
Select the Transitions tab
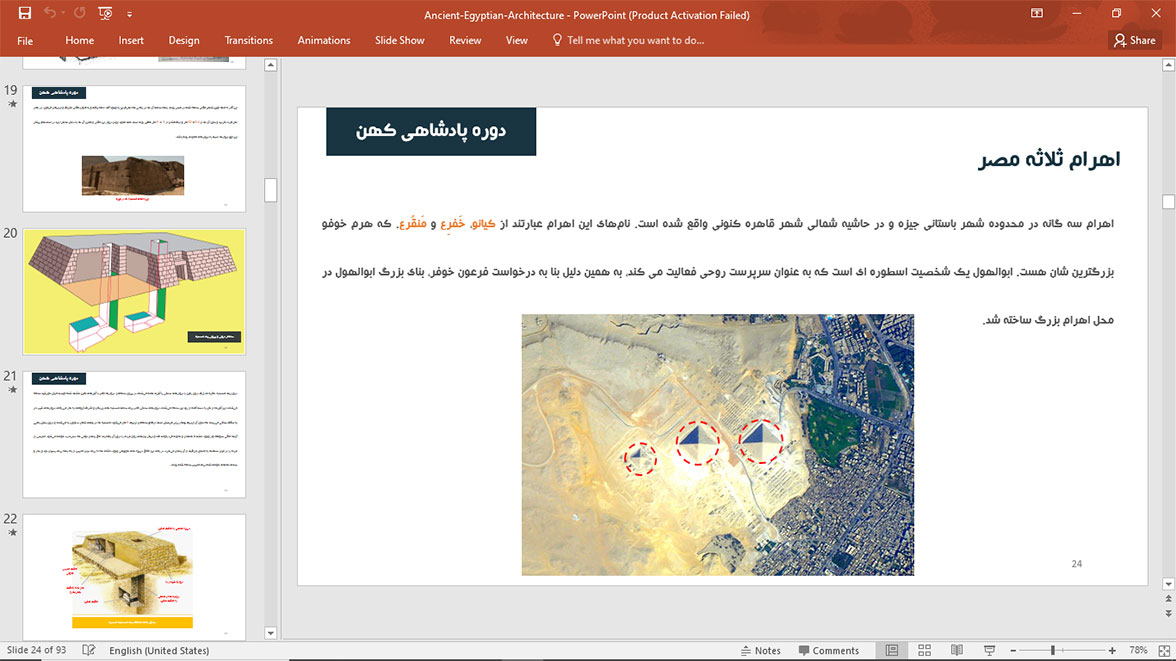click(x=248, y=41)
